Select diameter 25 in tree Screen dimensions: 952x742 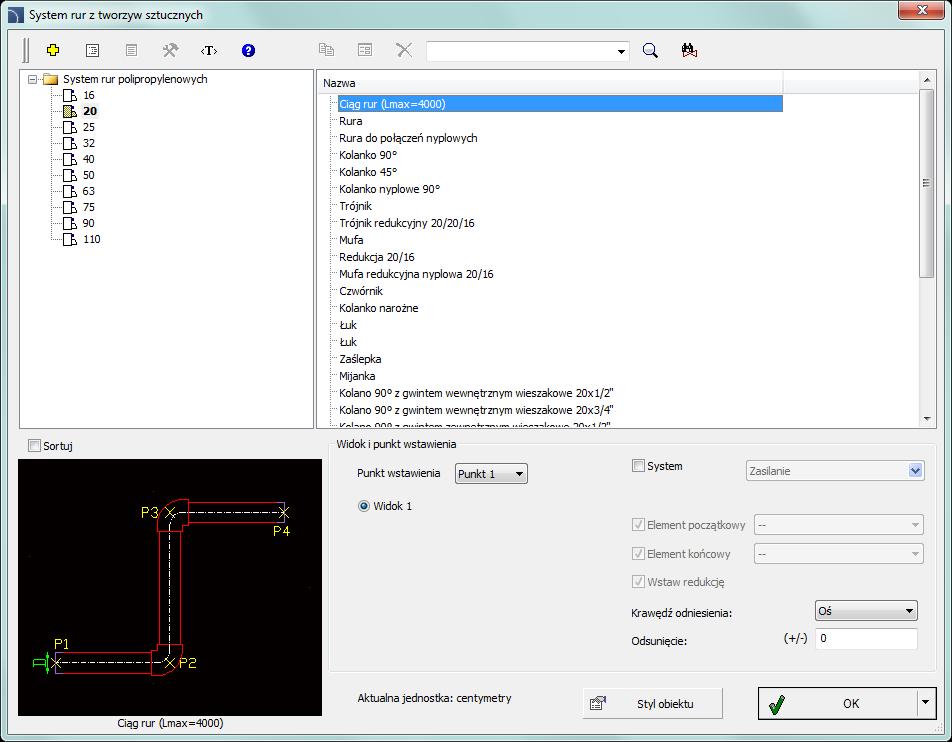click(x=89, y=127)
